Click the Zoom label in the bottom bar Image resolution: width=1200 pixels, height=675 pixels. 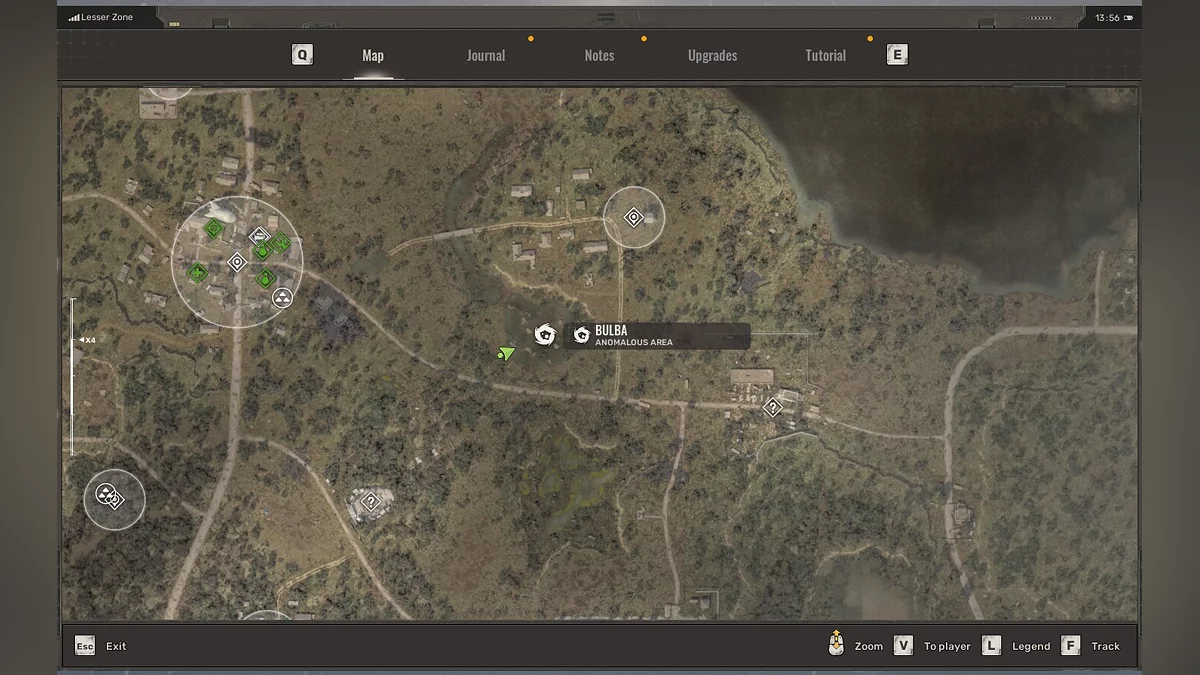[x=869, y=646]
